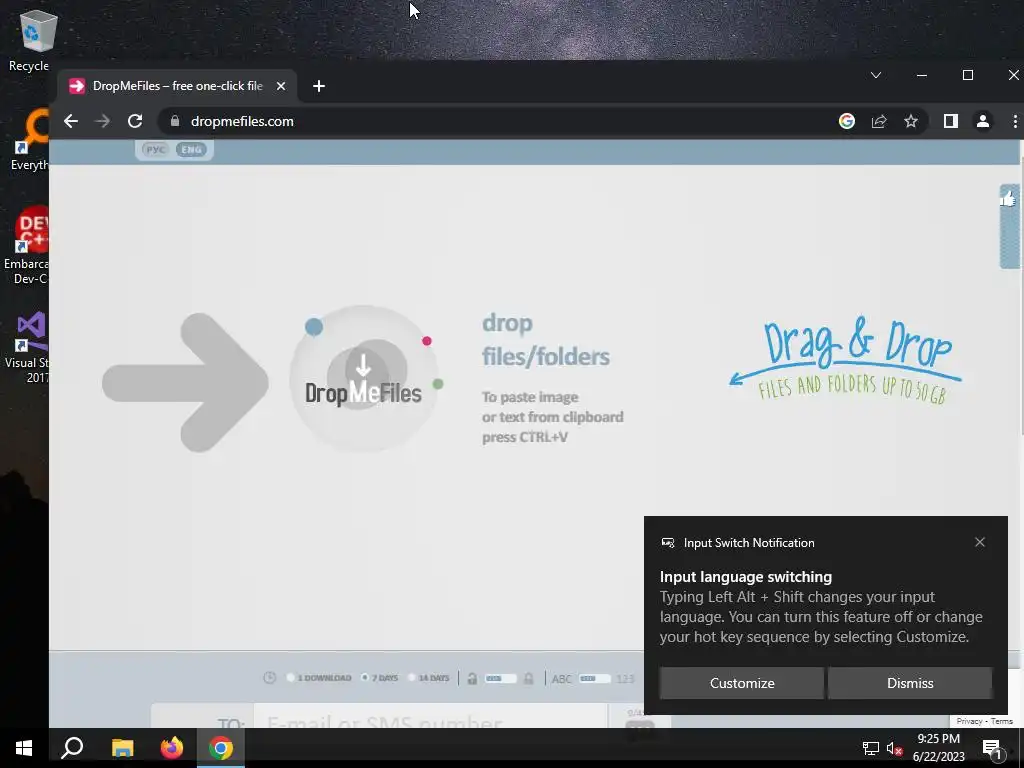This screenshot has width=1024, height=768.
Task: Open a new browser tab
Action: 319,86
